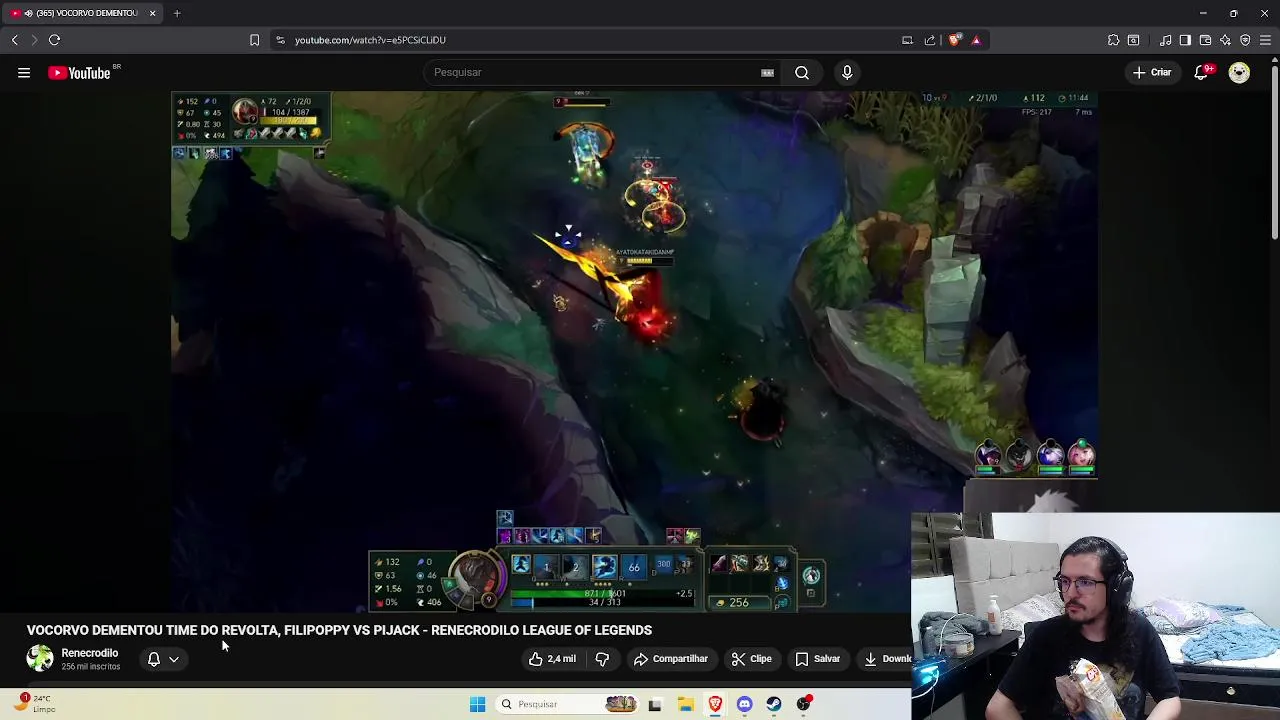This screenshot has height=720, width=1280.
Task: Open the account avatar menu
Action: tap(1239, 72)
